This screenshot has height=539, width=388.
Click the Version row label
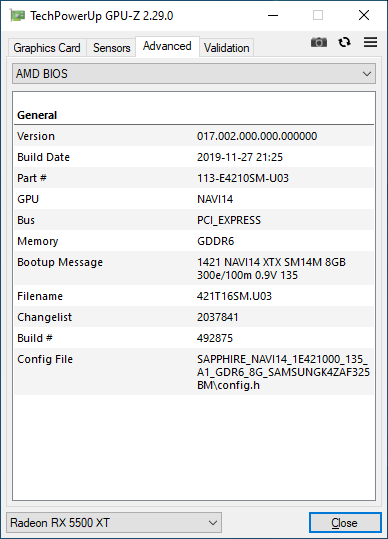36,136
